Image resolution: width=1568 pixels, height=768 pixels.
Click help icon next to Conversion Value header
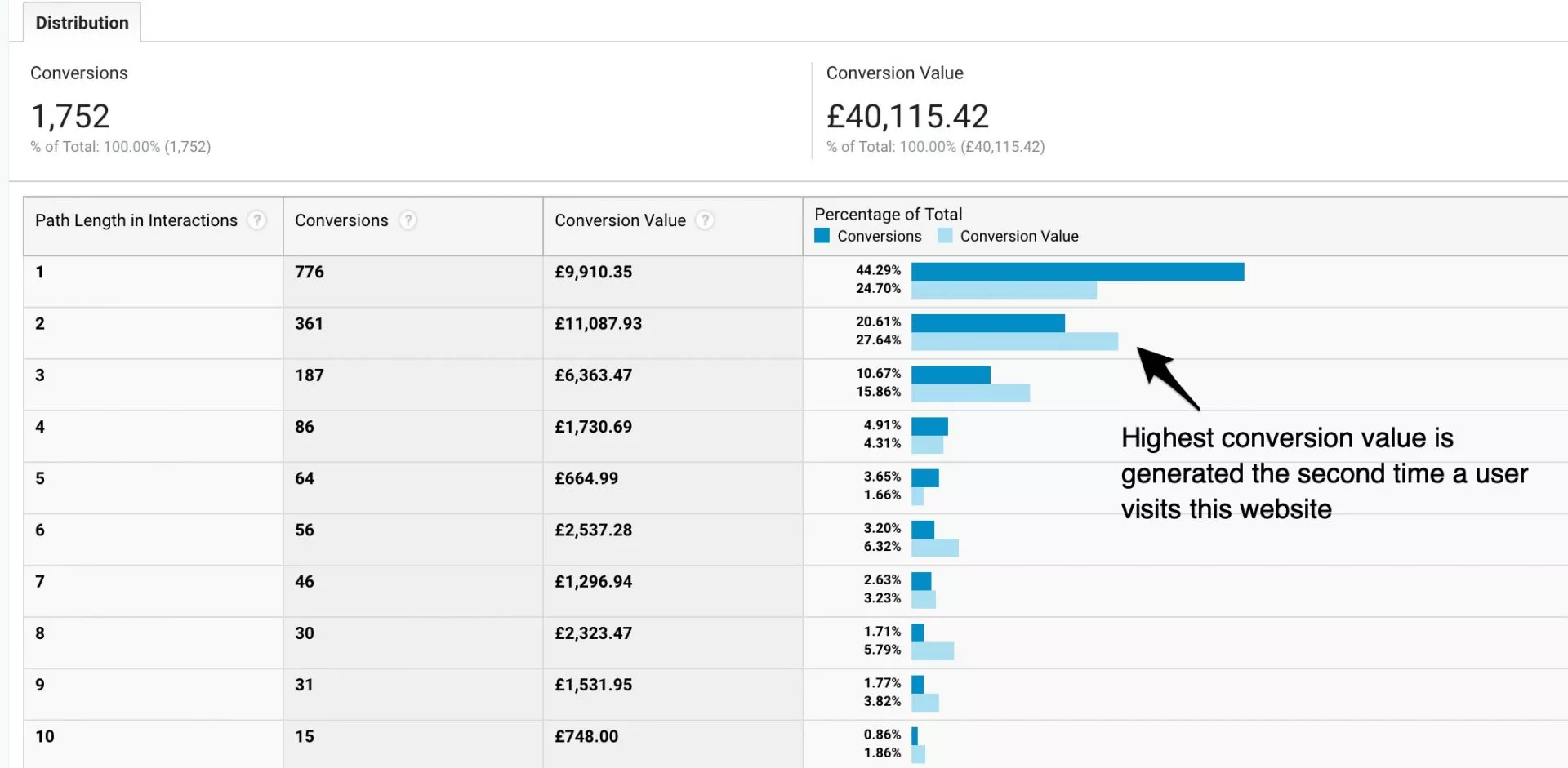click(x=705, y=220)
